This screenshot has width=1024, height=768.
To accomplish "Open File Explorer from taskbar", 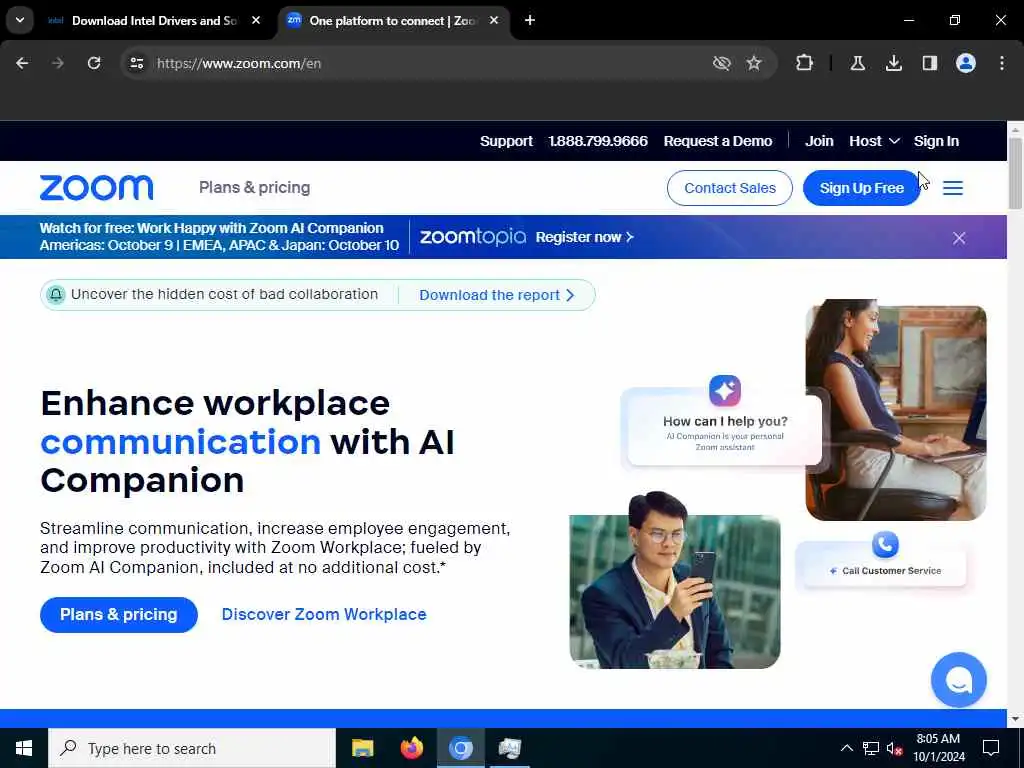I will pyautogui.click(x=362, y=748).
